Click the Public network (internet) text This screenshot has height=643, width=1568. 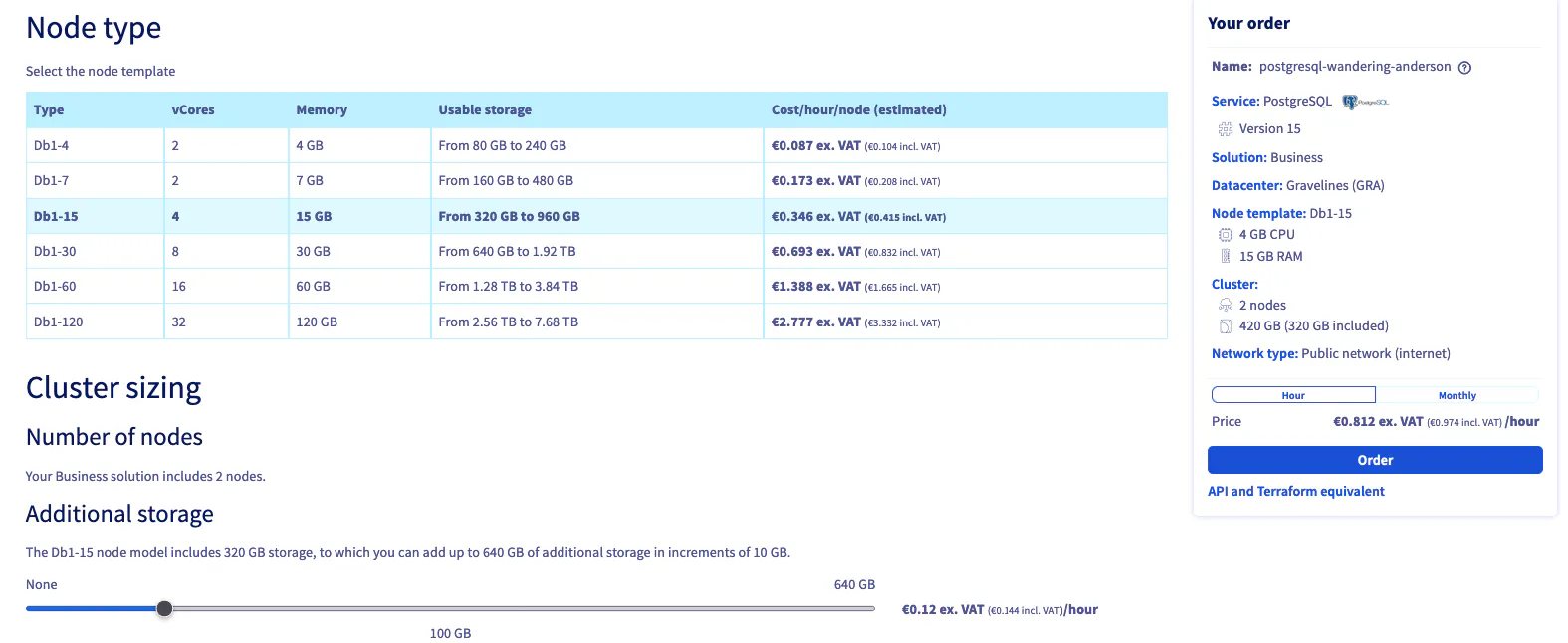tap(1376, 354)
